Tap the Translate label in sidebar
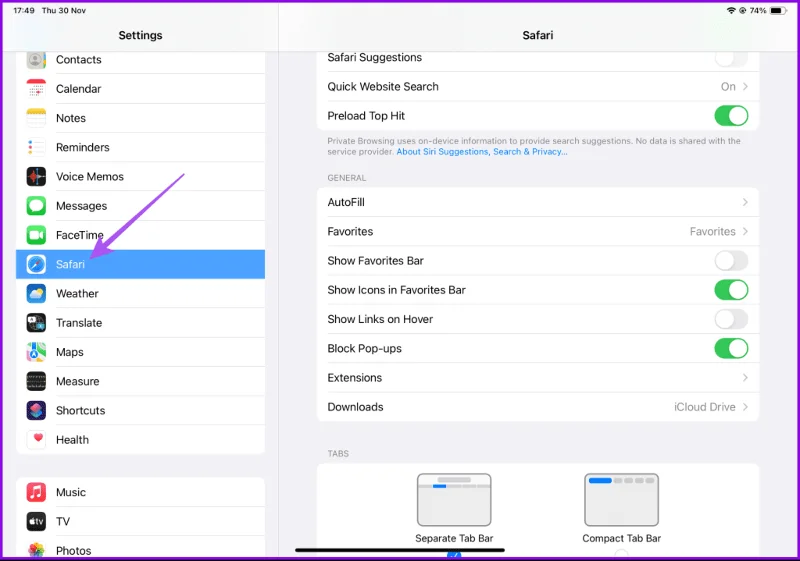The image size is (800, 561). 79,323
